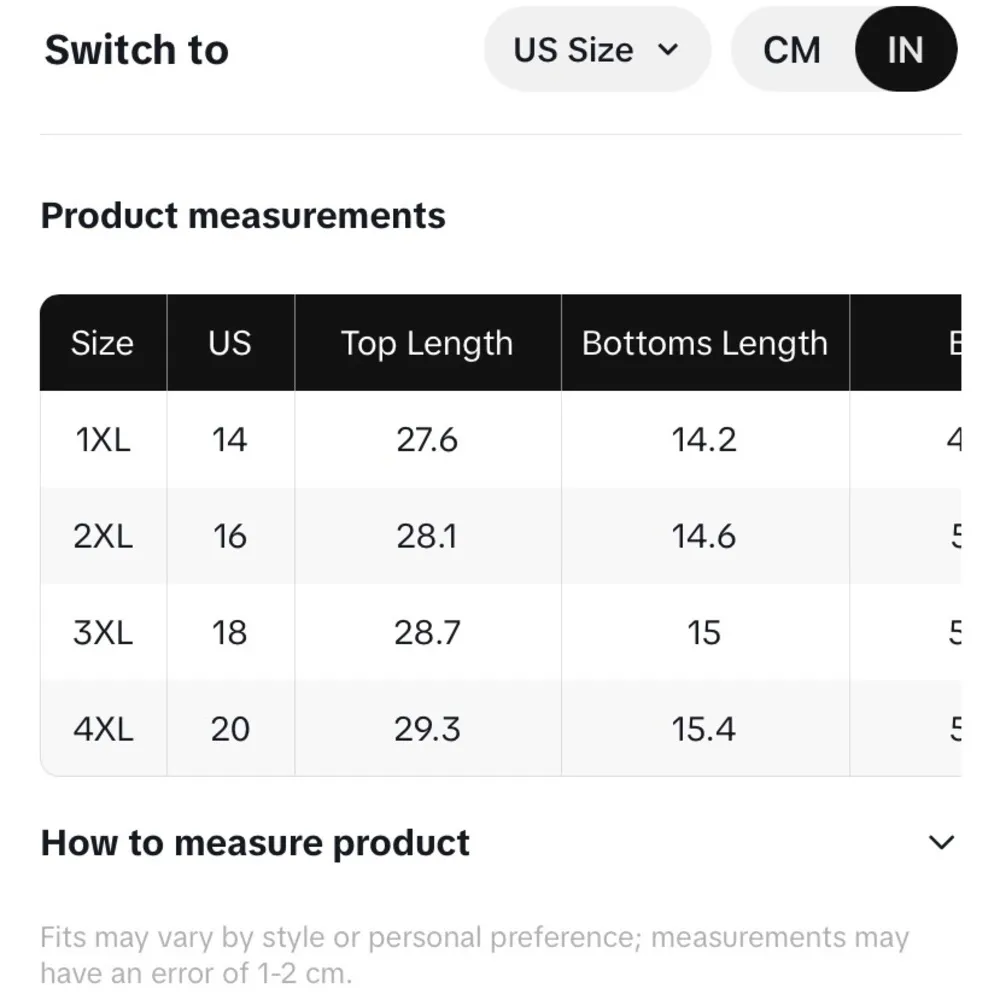Image resolution: width=1000 pixels, height=1000 pixels.
Task: Click the chevron beside How to measure product
Action: (x=941, y=843)
